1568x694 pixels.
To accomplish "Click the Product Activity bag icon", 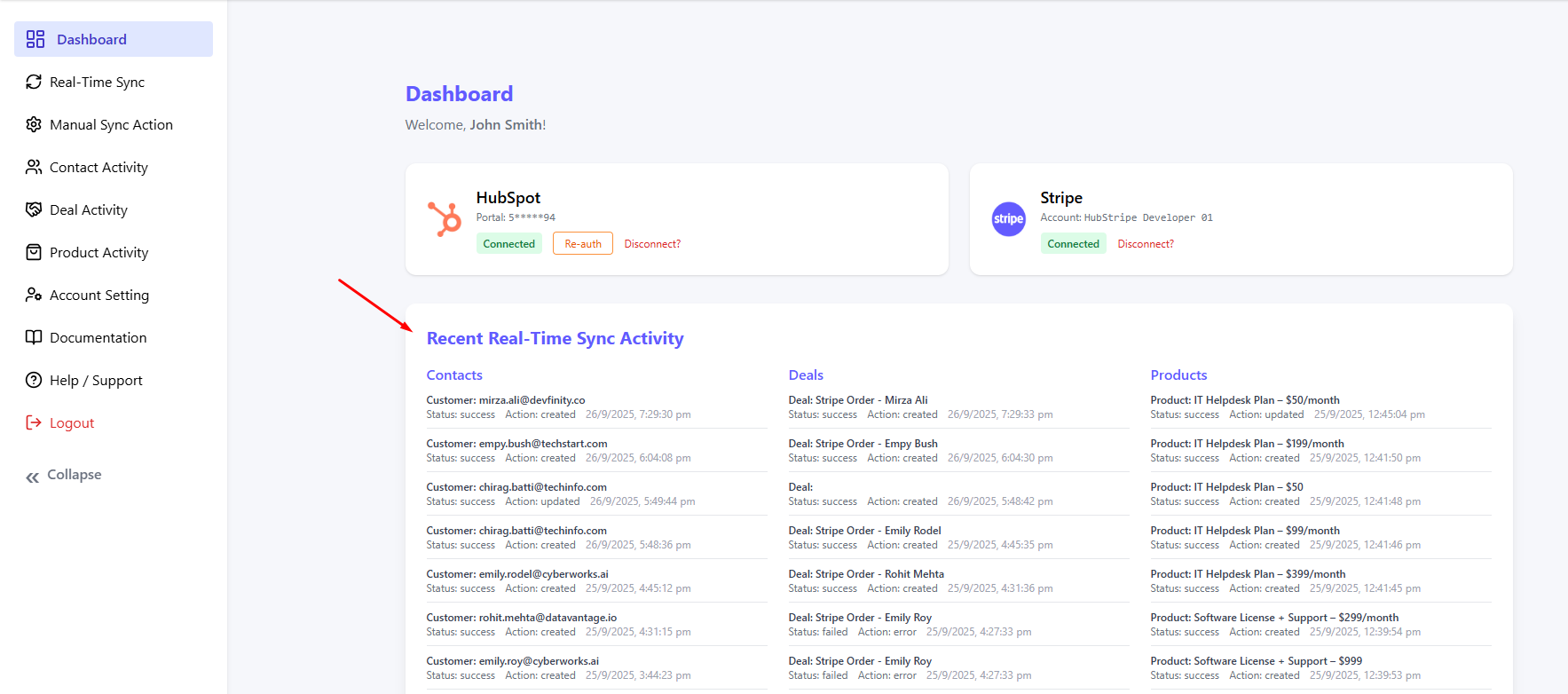I will (34, 252).
